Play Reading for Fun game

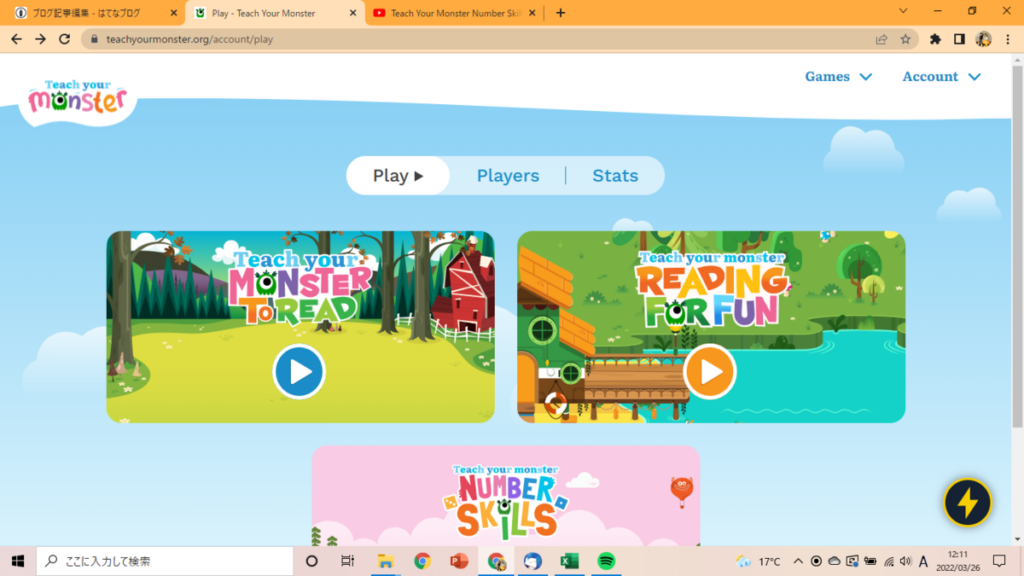click(710, 372)
